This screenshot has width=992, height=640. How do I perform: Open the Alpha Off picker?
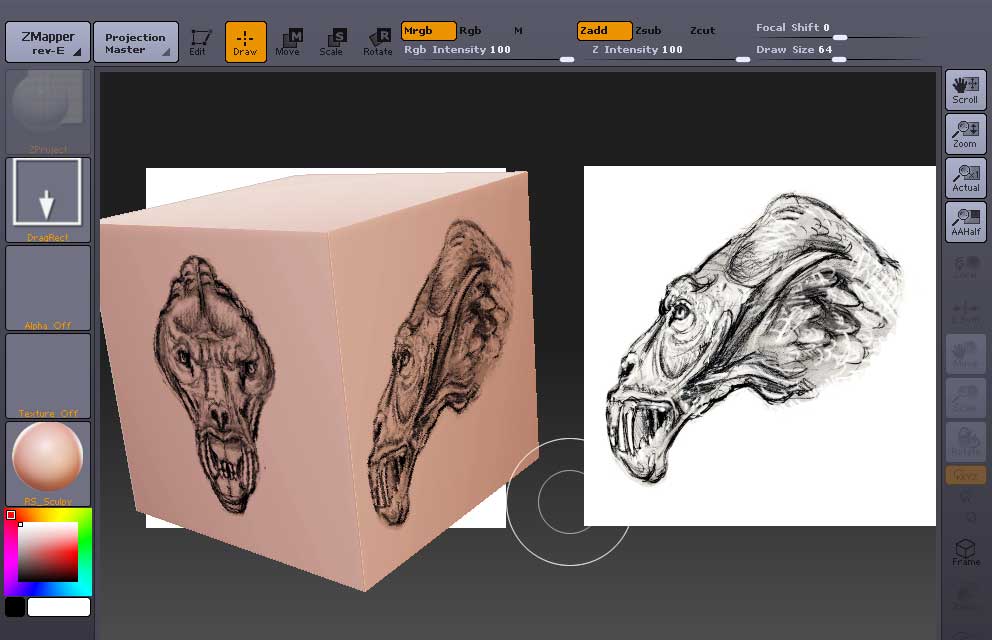[x=47, y=288]
